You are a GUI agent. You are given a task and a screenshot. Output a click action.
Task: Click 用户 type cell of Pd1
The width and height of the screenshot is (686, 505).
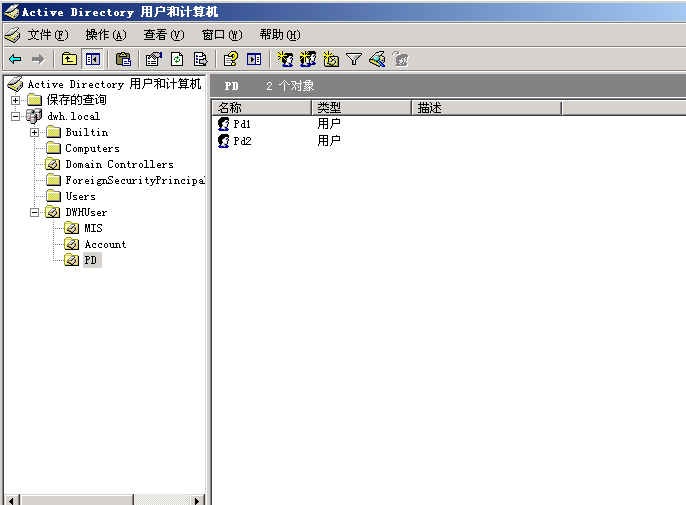(329, 124)
